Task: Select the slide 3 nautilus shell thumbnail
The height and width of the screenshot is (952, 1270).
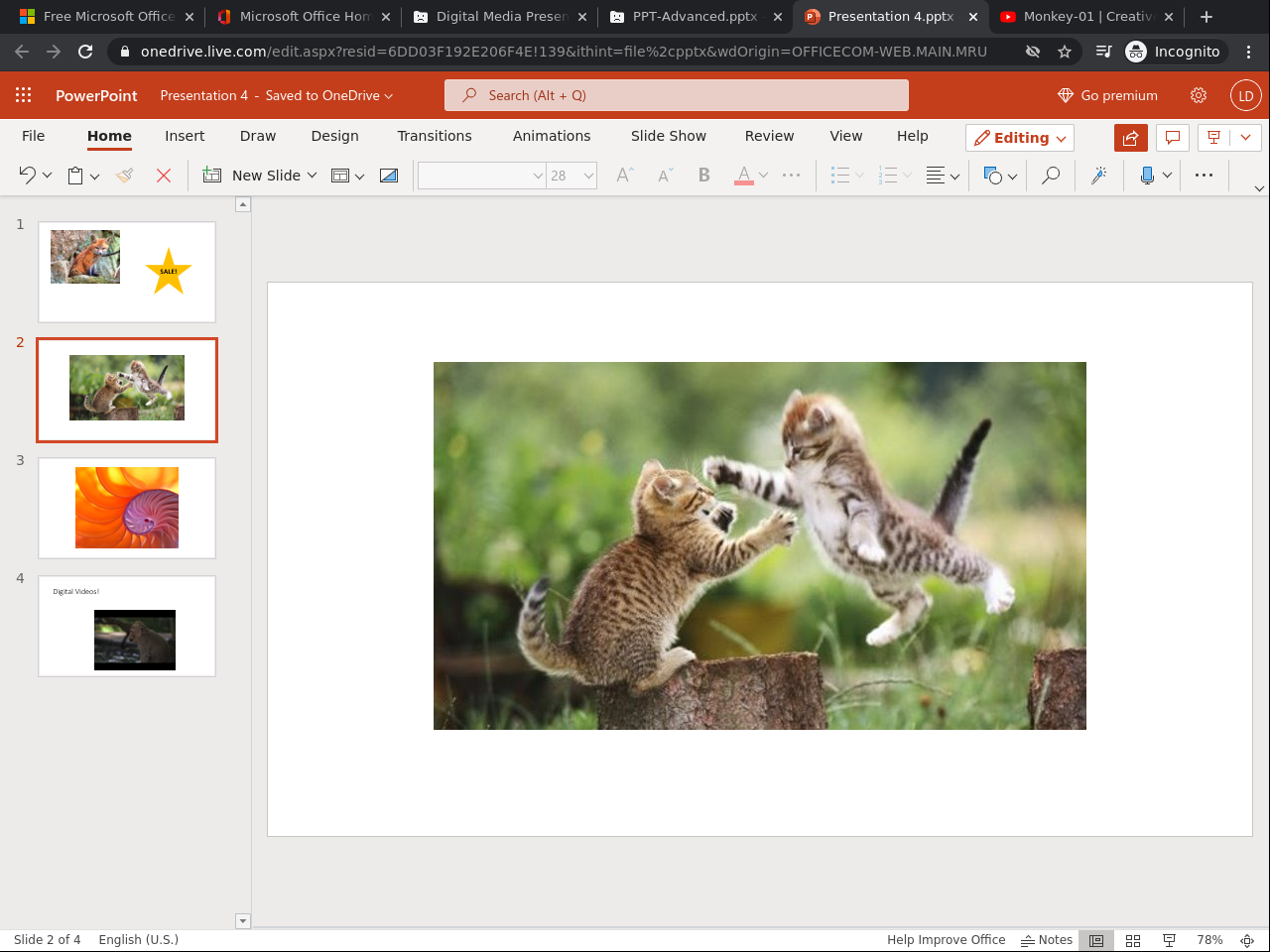Action: (x=127, y=508)
